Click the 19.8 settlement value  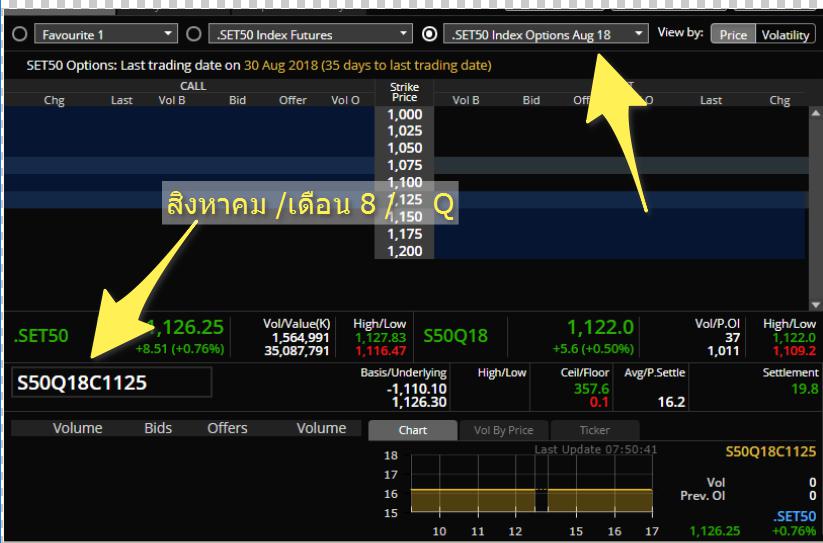[x=805, y=389]
